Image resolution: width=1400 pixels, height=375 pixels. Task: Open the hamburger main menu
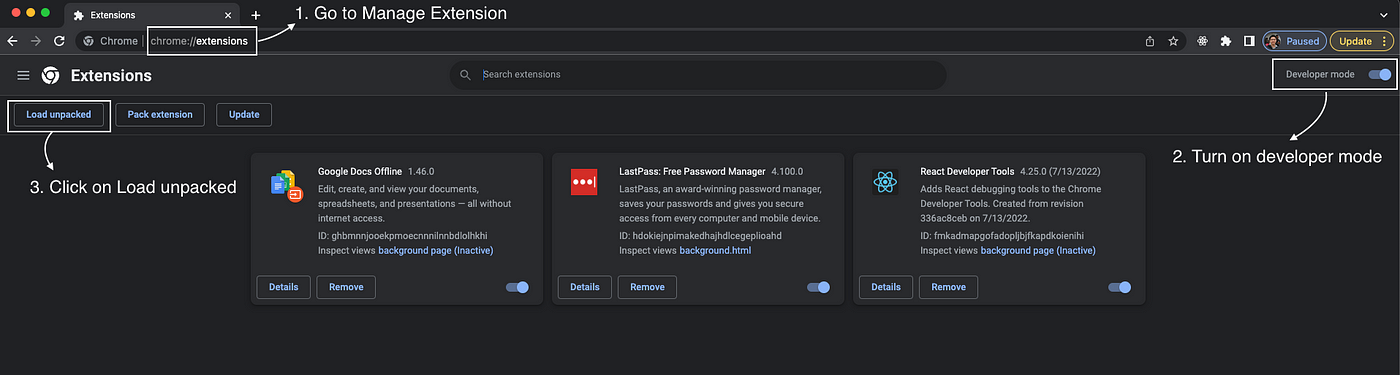(23, 75)
